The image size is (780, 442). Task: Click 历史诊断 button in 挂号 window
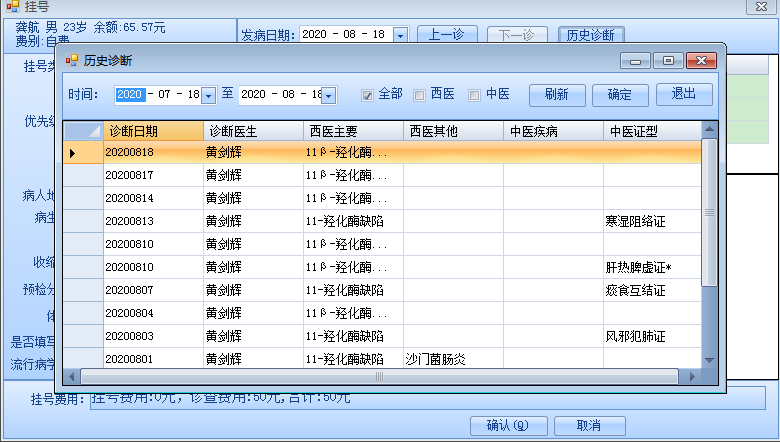click(591, 35)
